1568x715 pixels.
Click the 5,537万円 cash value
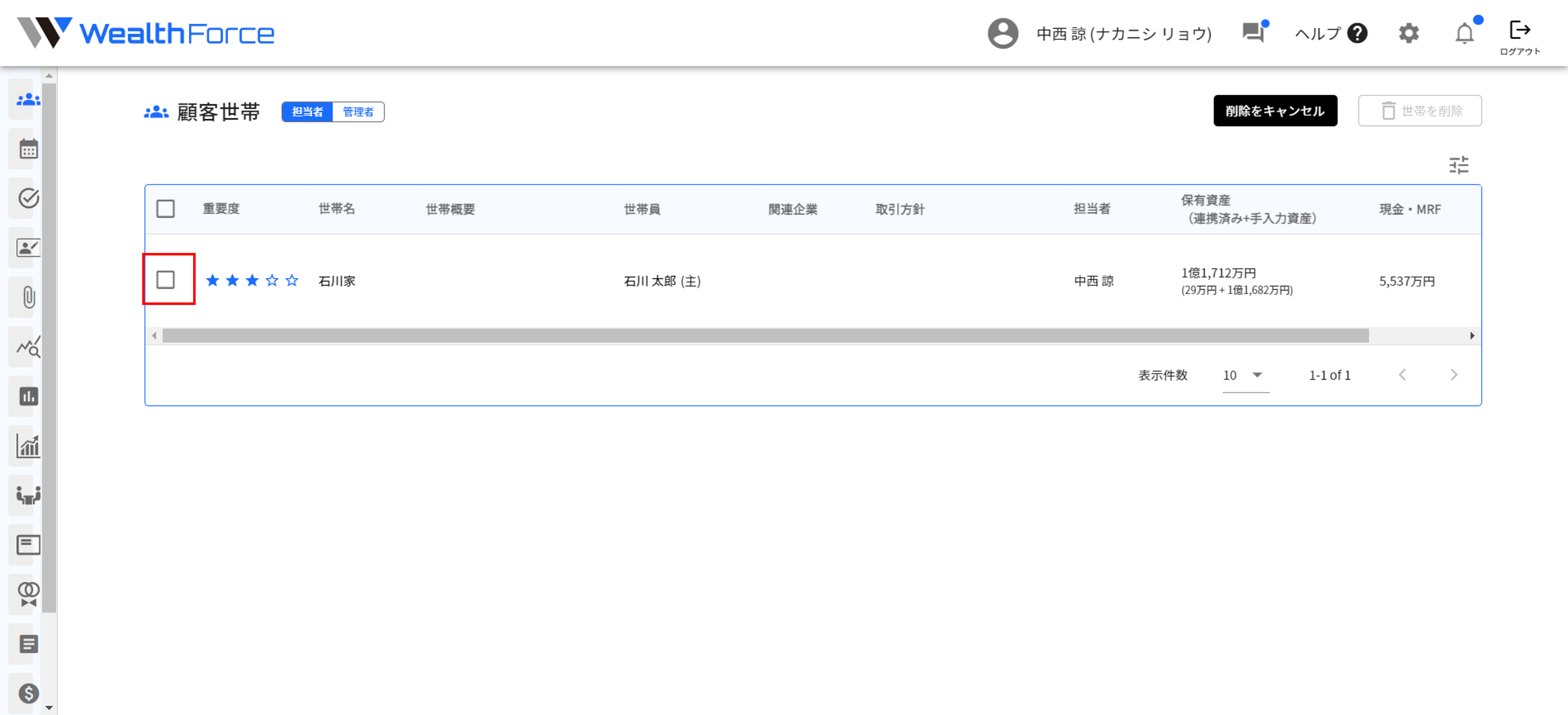[x=1407, y=281]
